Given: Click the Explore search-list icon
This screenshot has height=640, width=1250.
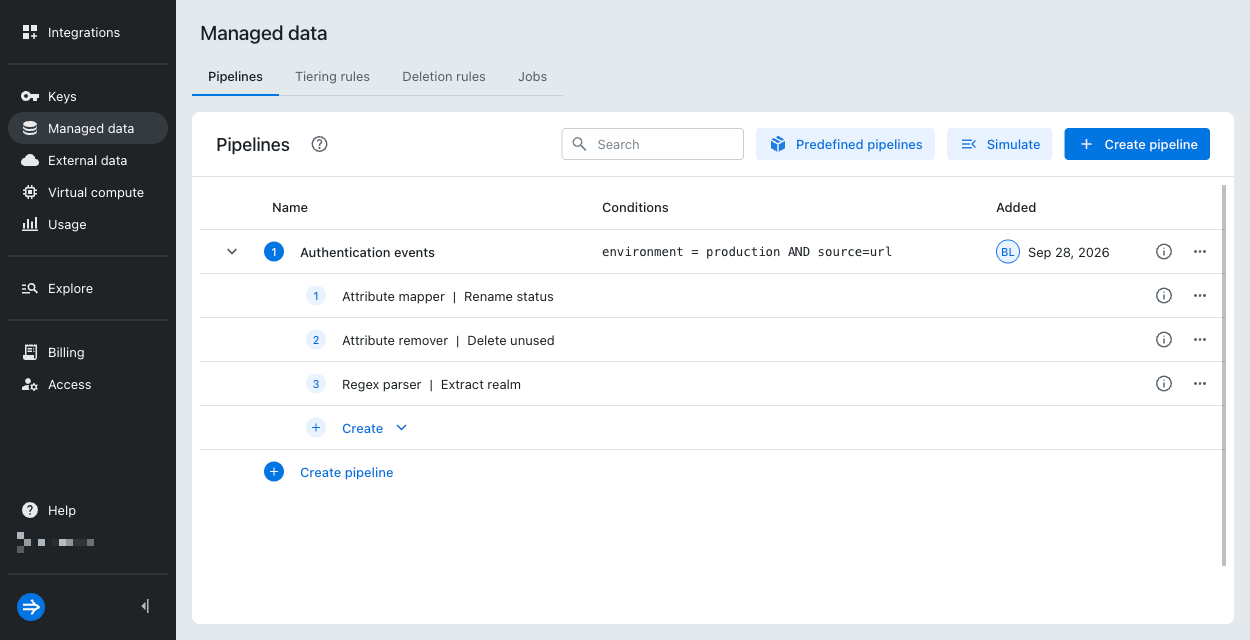Looking at the screenshot, I should coord(30,288).
